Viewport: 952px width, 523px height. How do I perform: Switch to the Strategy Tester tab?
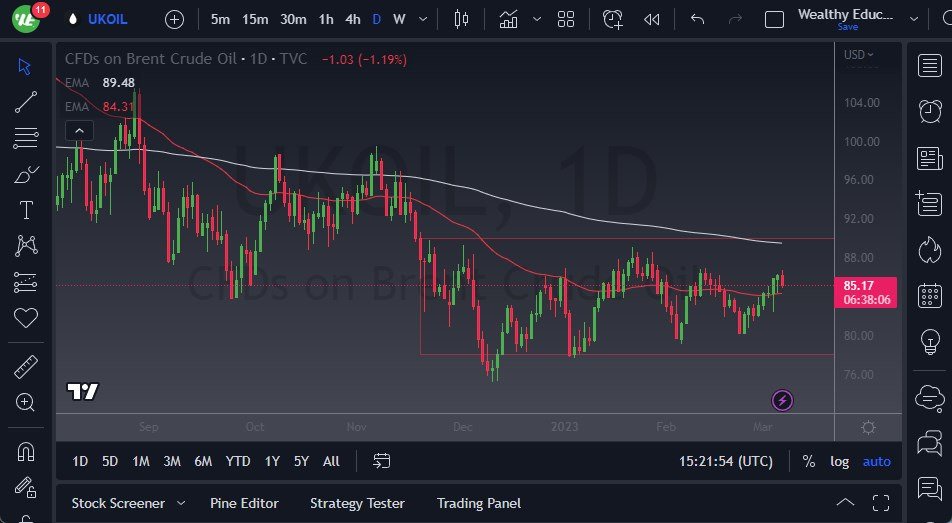pyautogui.click(x=357, y=503)
